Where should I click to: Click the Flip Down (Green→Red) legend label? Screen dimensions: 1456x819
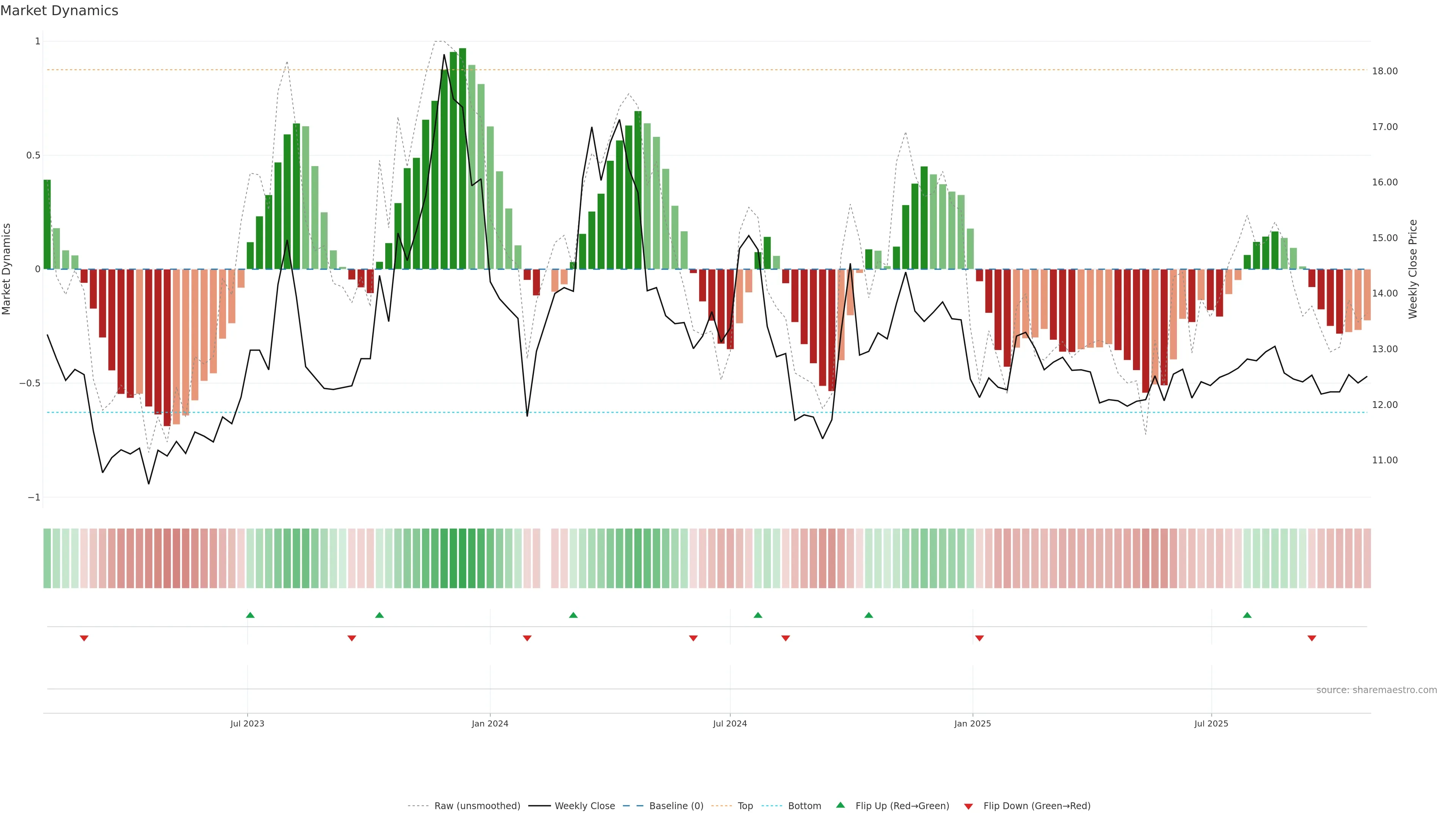tap(1037, 806)
